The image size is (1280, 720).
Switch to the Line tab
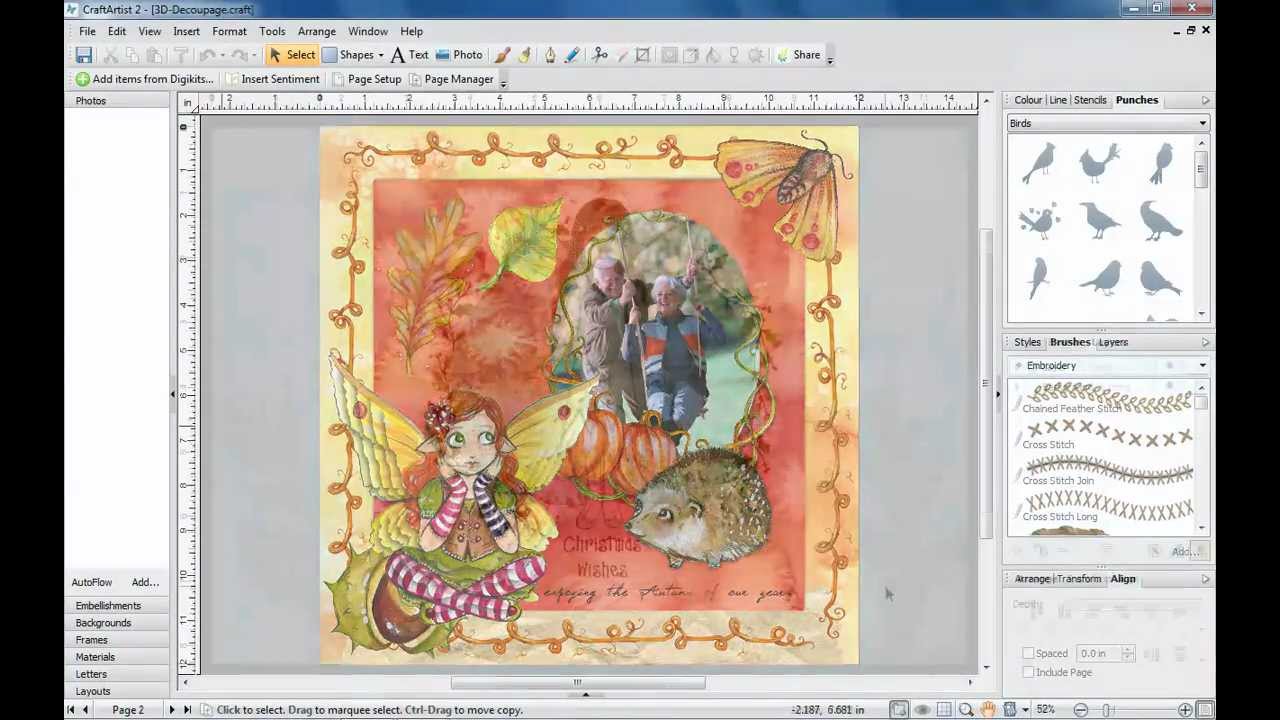pyautogui.click(x=1058, y=100)
